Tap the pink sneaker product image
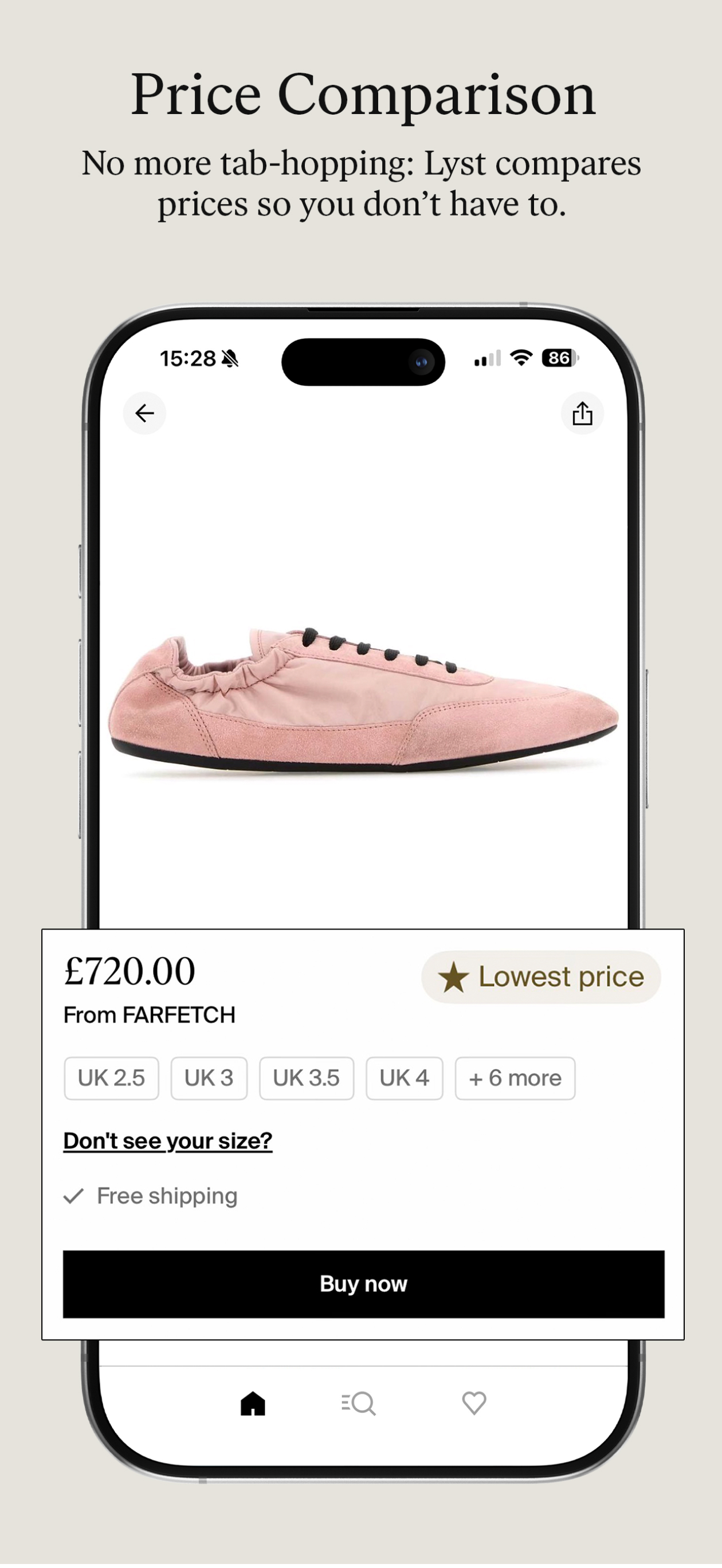Screen dimensions: 722x1568 click(363, 700)
